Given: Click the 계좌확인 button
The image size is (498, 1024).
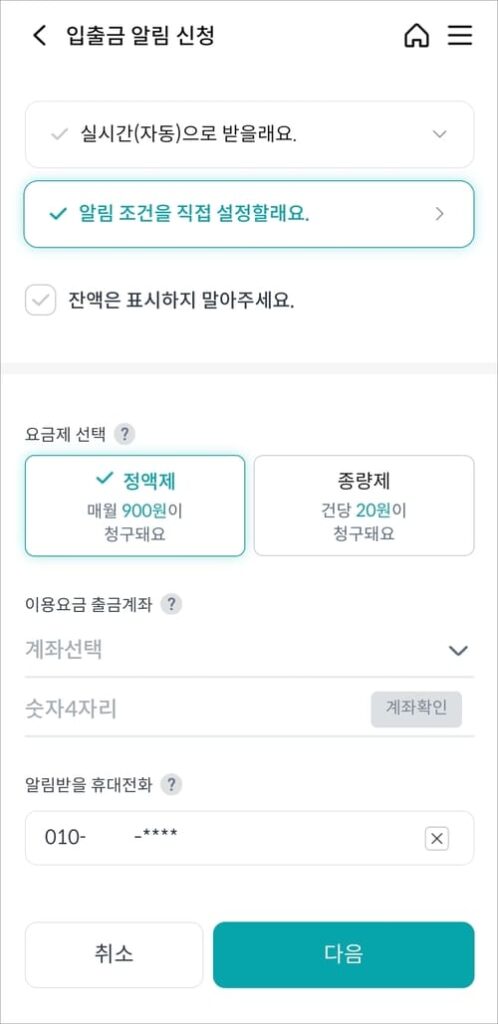Looking at the screenshot, I should coord(416,709).
